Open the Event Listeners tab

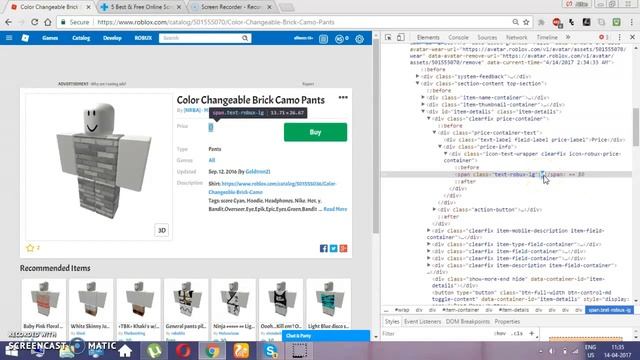pyautogui.click(x=422, y=322)
